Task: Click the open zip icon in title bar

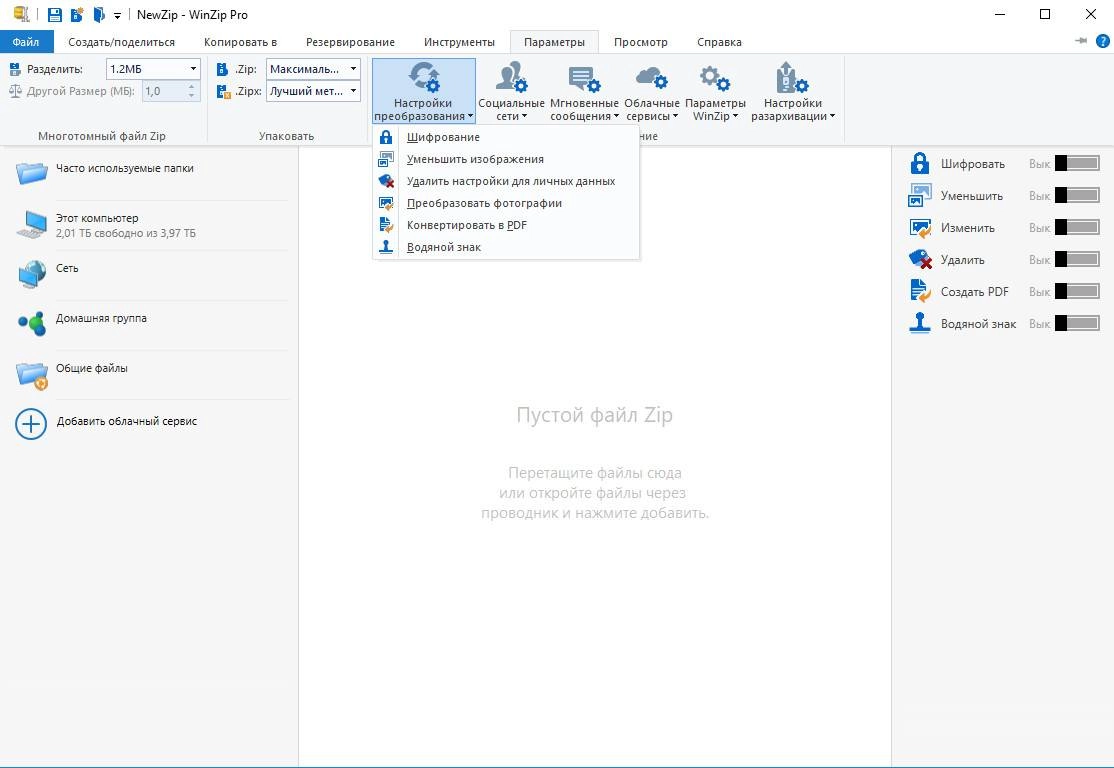Action: pyautogui.click(x=99, y=14)
